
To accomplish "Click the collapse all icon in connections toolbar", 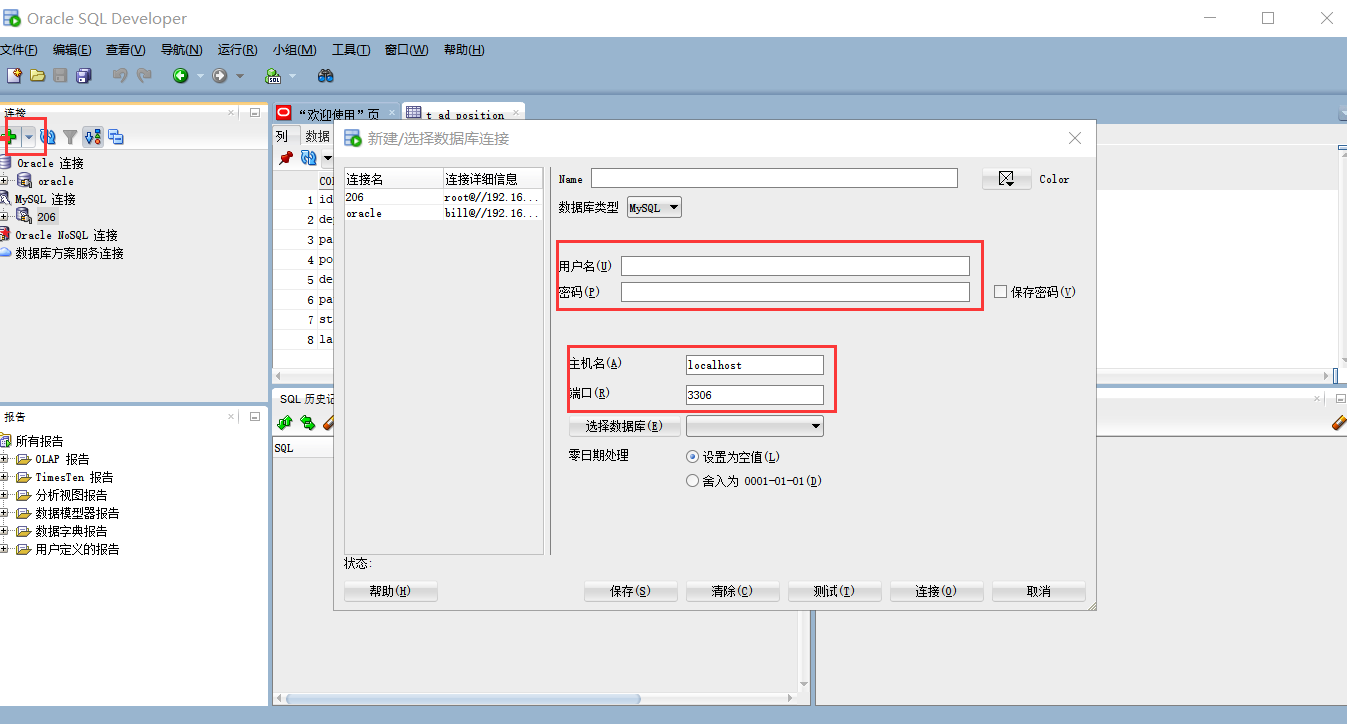I will click(x=116, y=137).
